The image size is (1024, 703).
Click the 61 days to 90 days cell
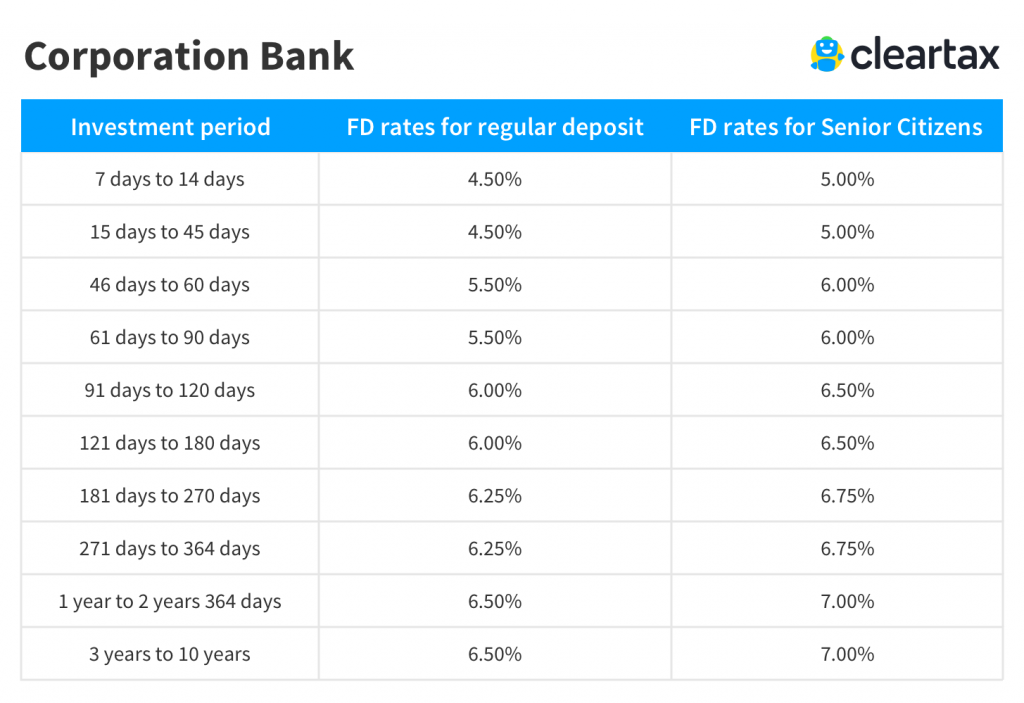[170, 338]
